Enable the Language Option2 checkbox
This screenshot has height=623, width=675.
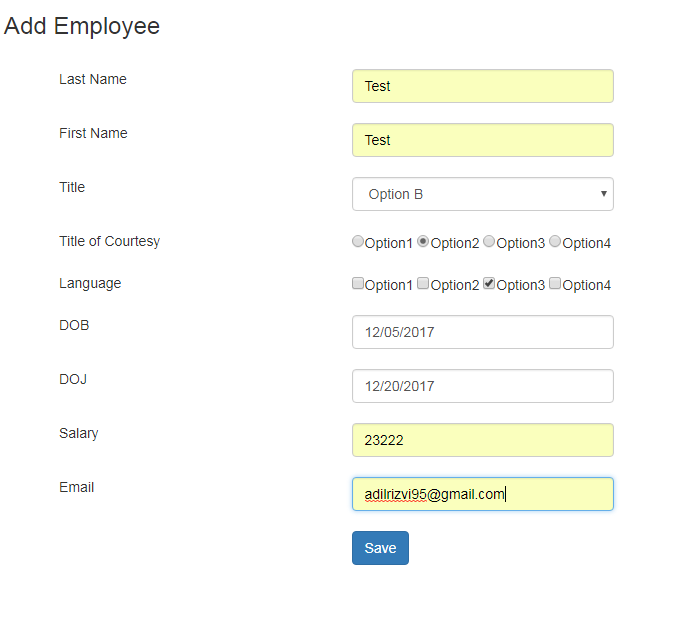(x=424, y=283)
